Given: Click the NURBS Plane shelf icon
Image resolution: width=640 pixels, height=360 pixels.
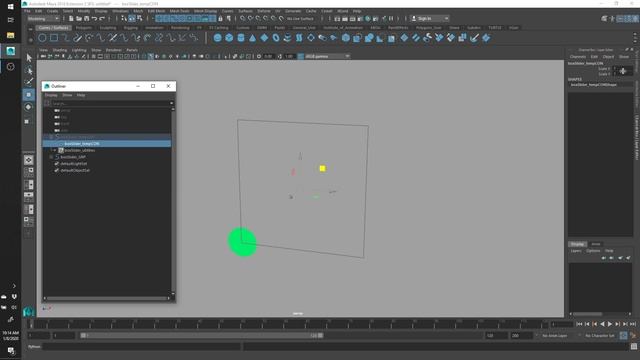Looking at the screenshot, I should tap(264, 38).
